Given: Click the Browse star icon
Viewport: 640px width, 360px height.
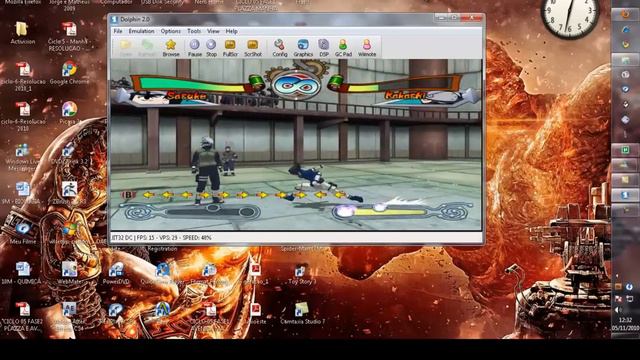Looking at the screenshot, I should click(x=171, y=48).
